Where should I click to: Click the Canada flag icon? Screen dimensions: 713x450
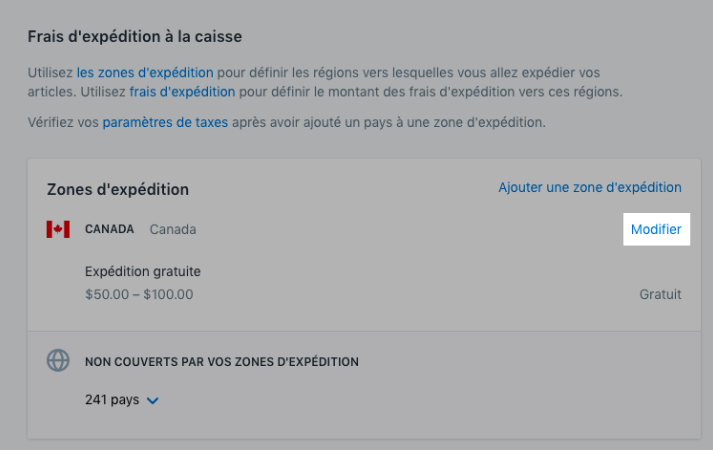58,229
